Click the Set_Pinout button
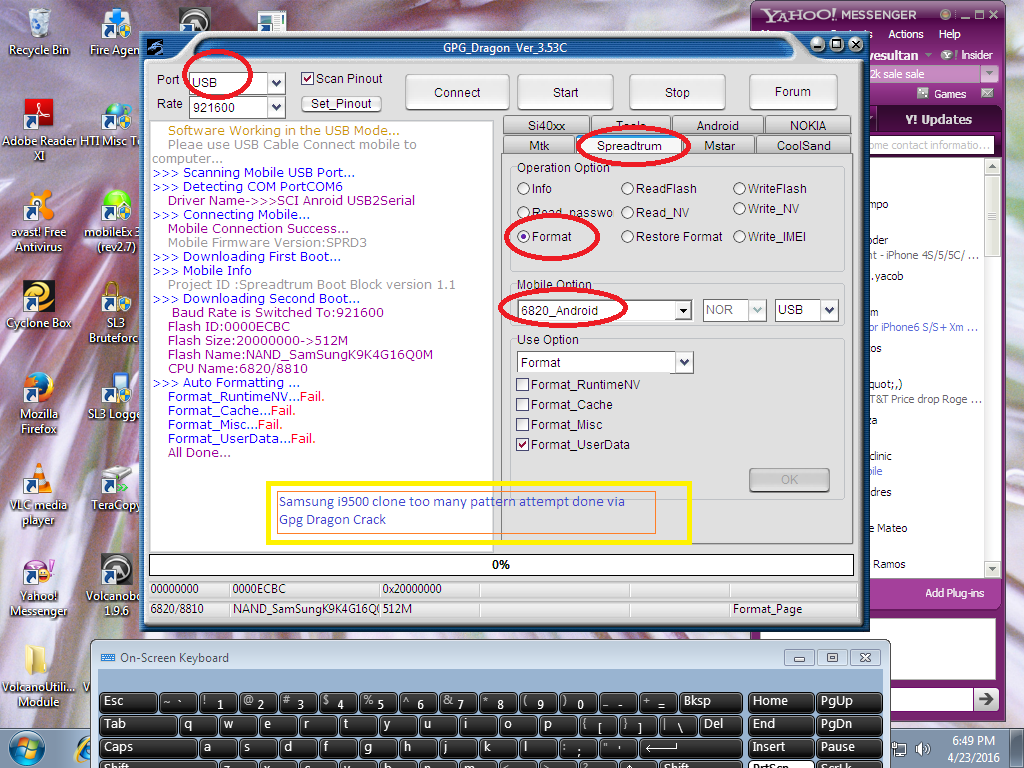This screenshot has height=768, width=1024. pos(341,104)
